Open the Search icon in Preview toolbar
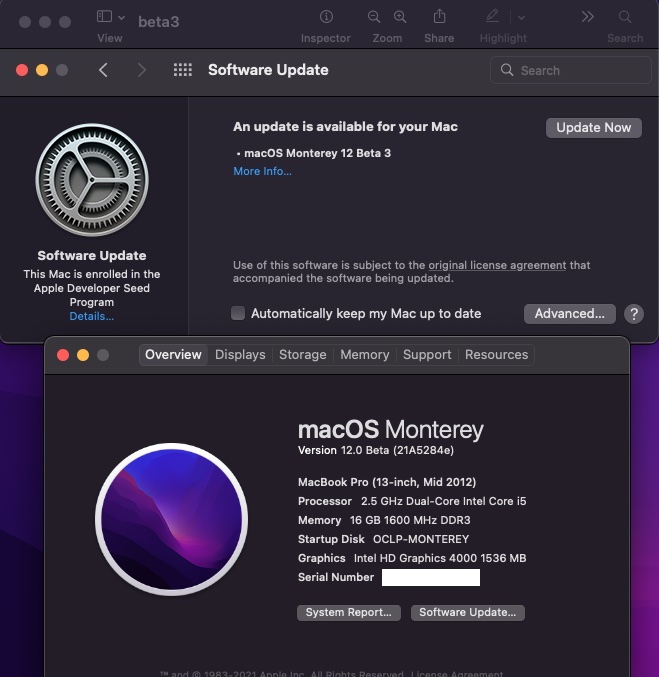The image size is (659, 677). tap(624, 17)
